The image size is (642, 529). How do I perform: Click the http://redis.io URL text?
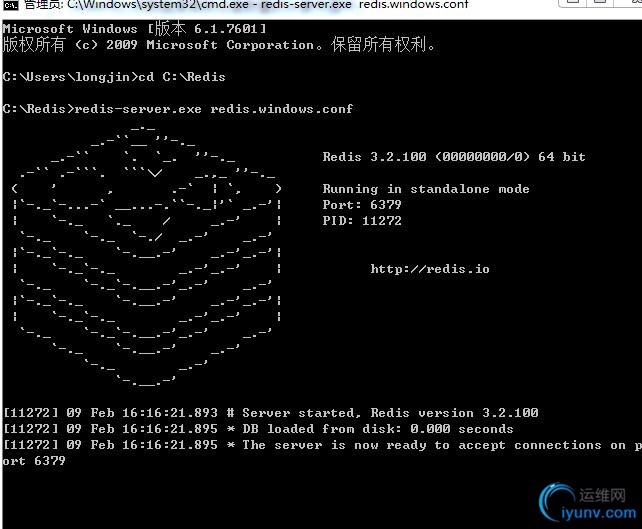tap(430, 269)
